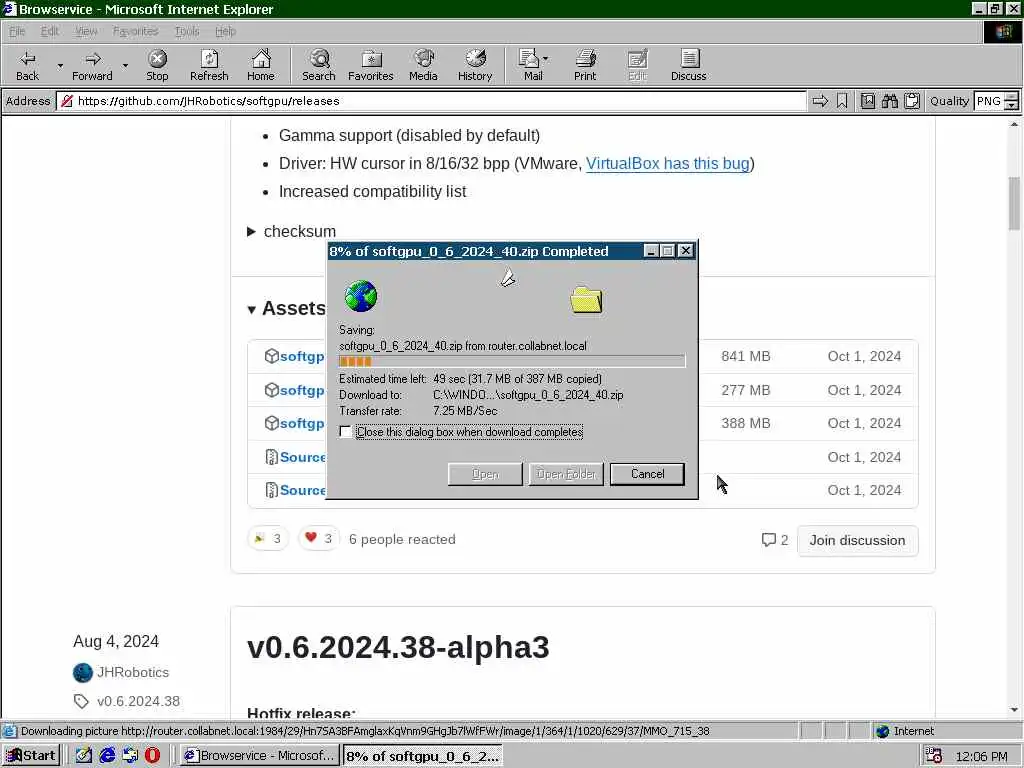Click the Internet zone status bar indicator
Image resolution: width=1024 pixels, height=768 pixels.
(904, 731)
